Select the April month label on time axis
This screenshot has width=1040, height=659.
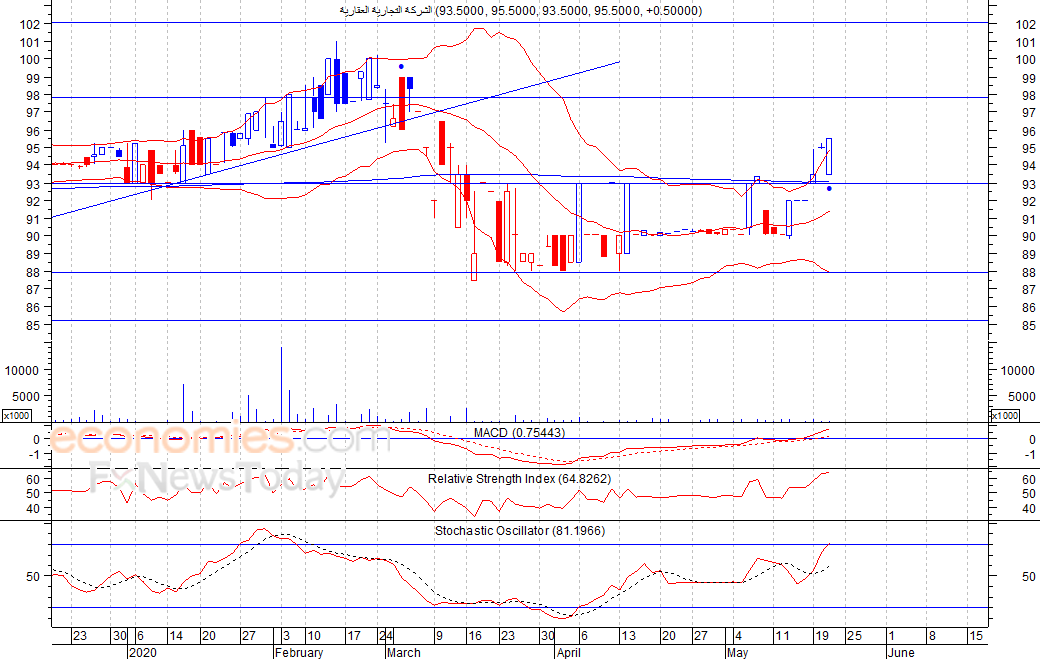[568, 652]
